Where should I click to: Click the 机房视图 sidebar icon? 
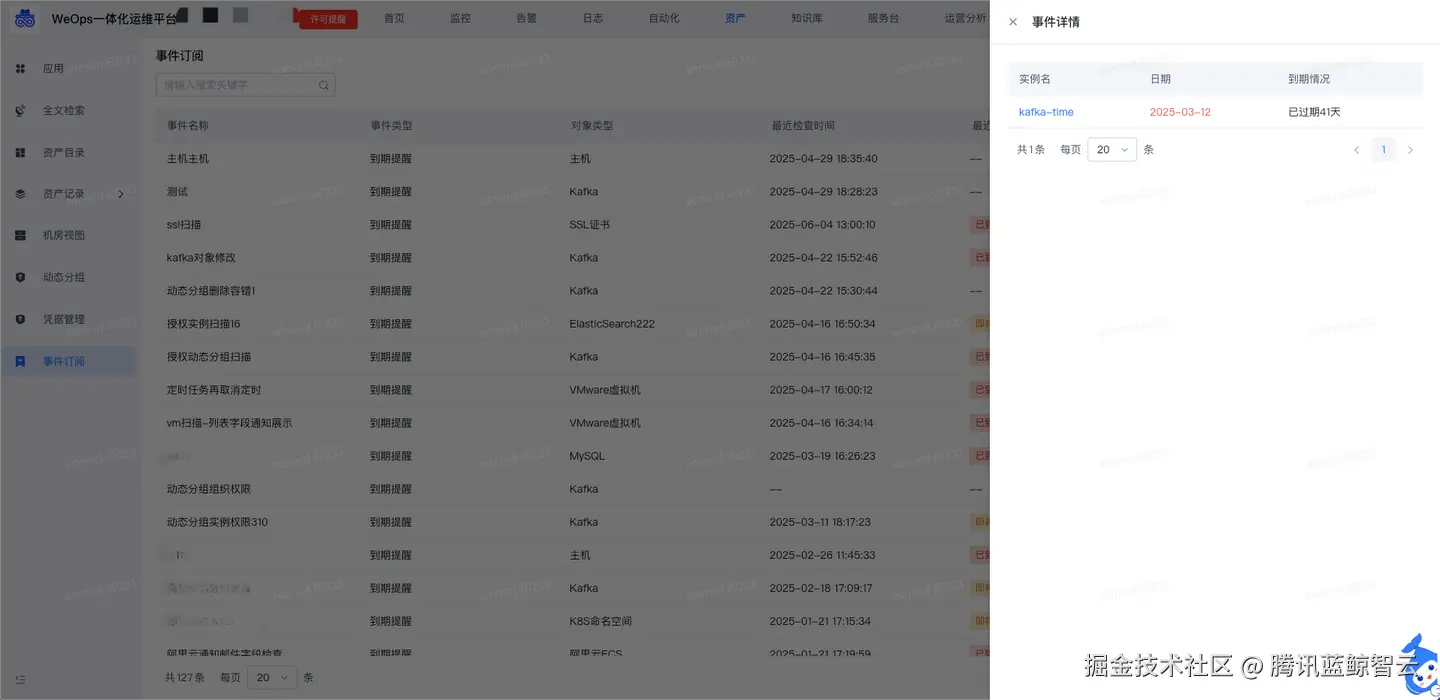[20, 236]
